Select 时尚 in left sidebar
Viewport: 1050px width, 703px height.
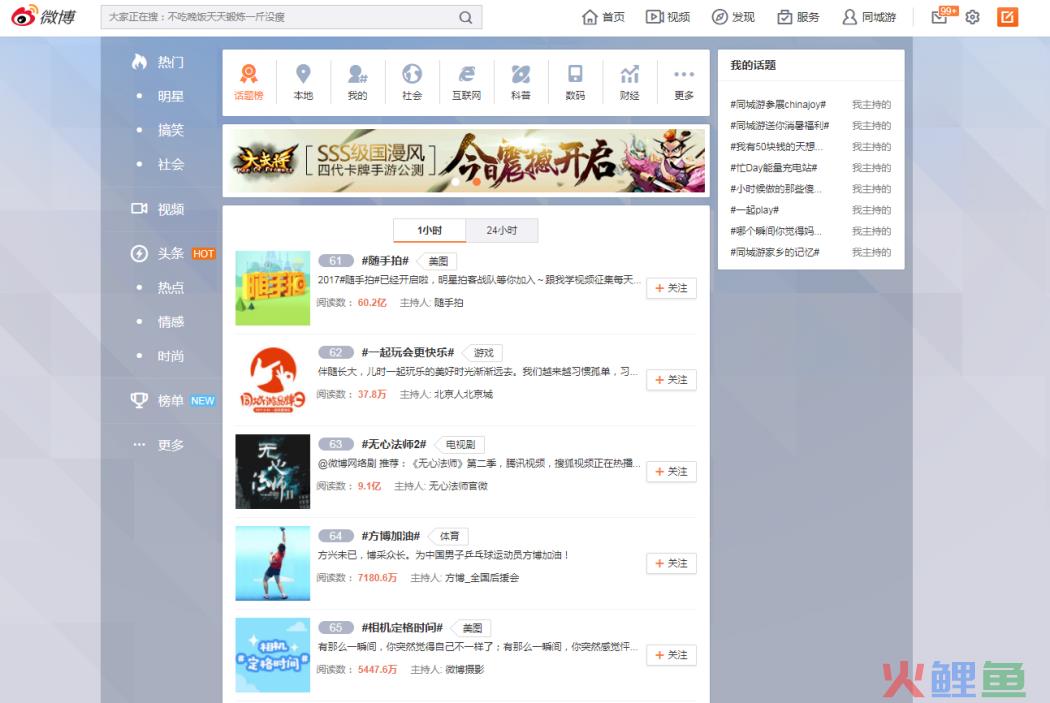click(x=170, y=356)
